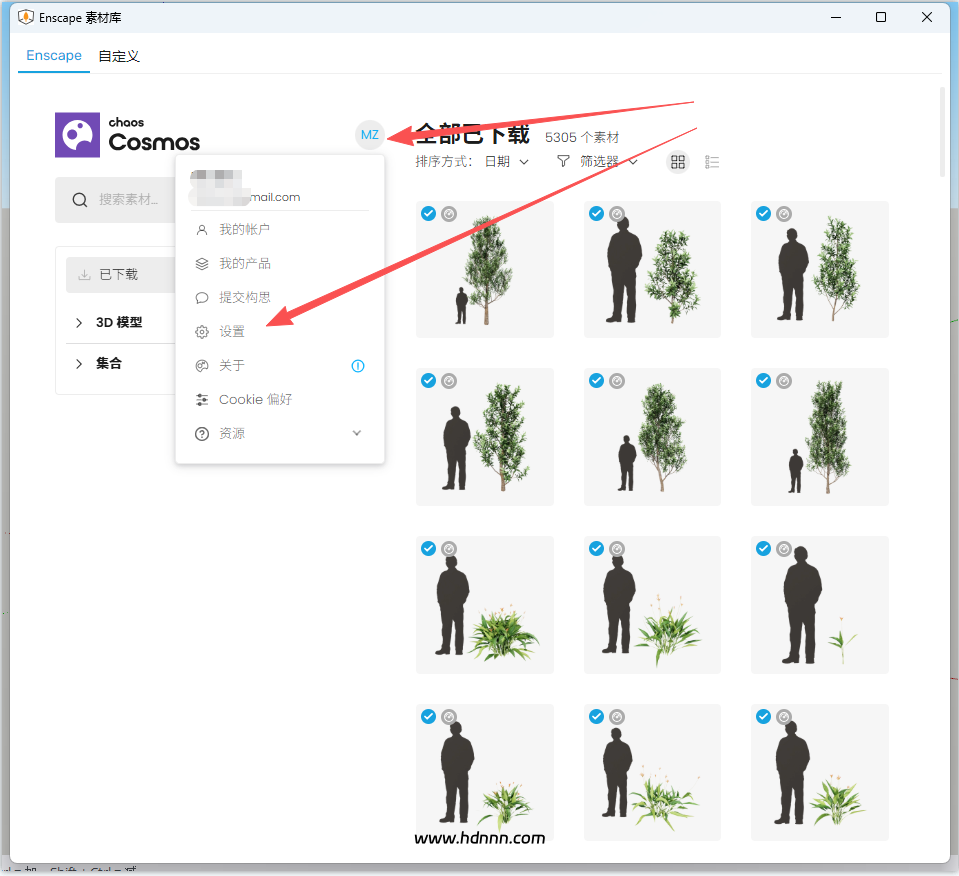The image size is (959, 876).
Task: Click the MZ user avatar icon
Action: pos(370,135)
